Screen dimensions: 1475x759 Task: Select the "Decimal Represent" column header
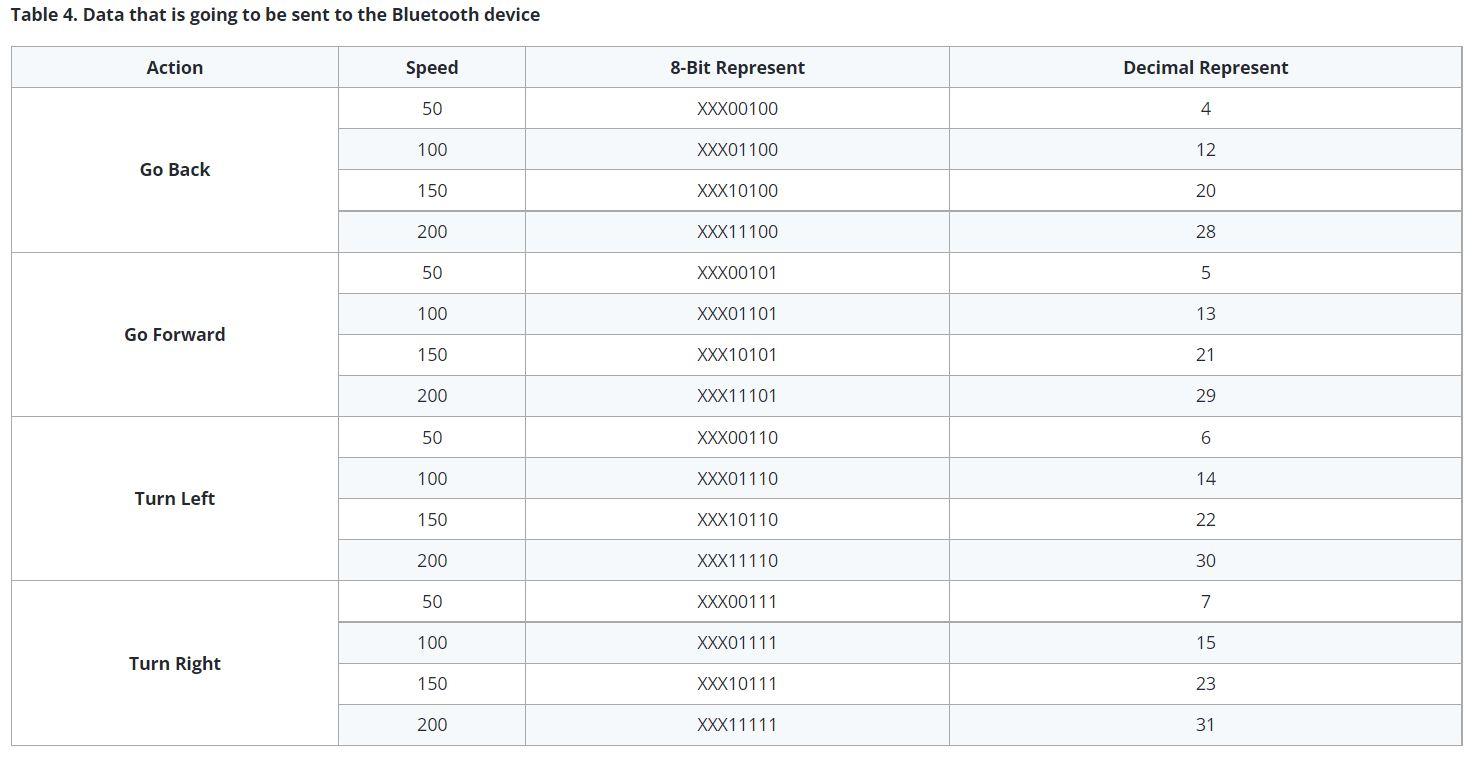[x=1205, y=68]
